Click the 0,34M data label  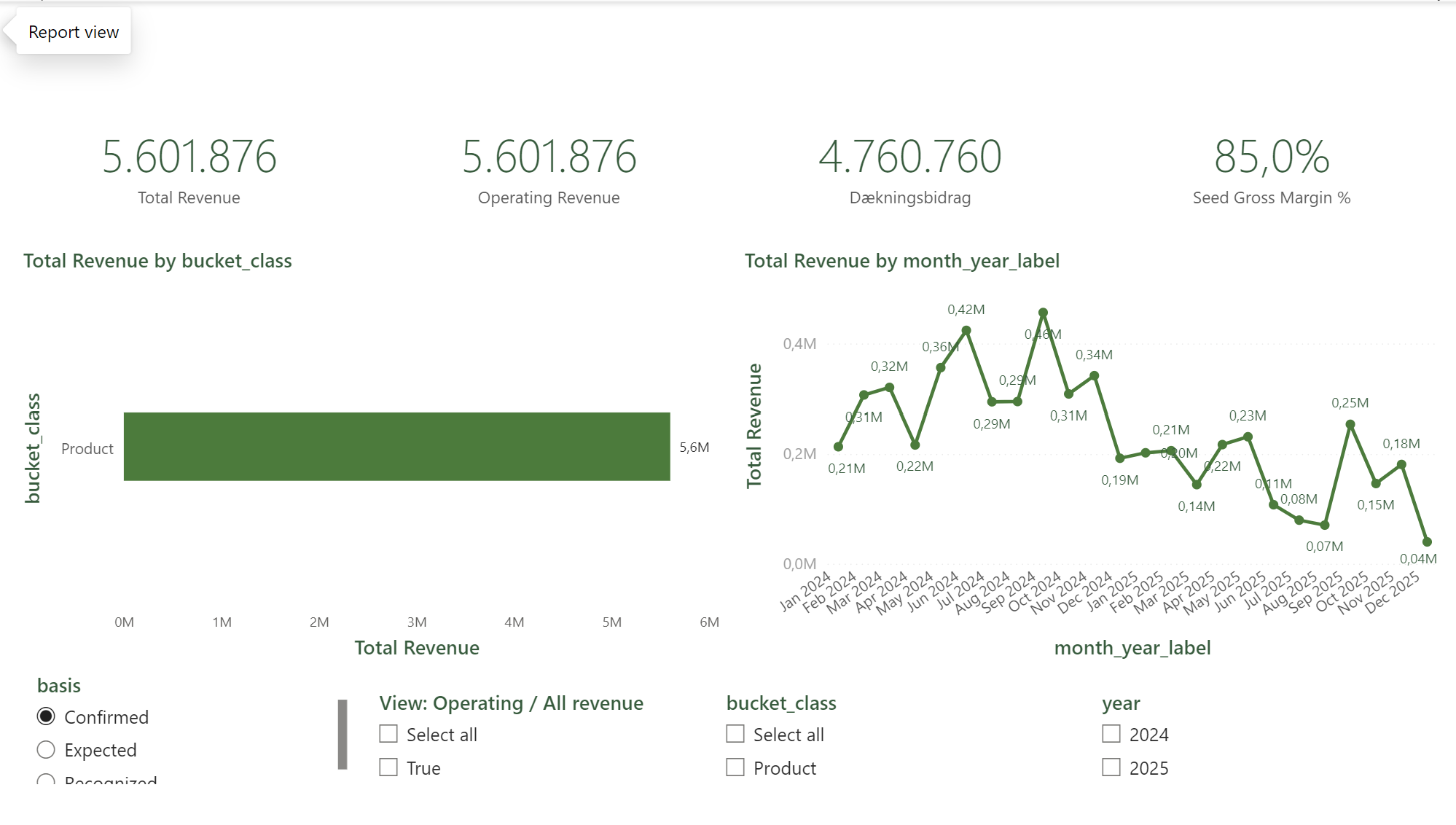(x=1095, y=355)
